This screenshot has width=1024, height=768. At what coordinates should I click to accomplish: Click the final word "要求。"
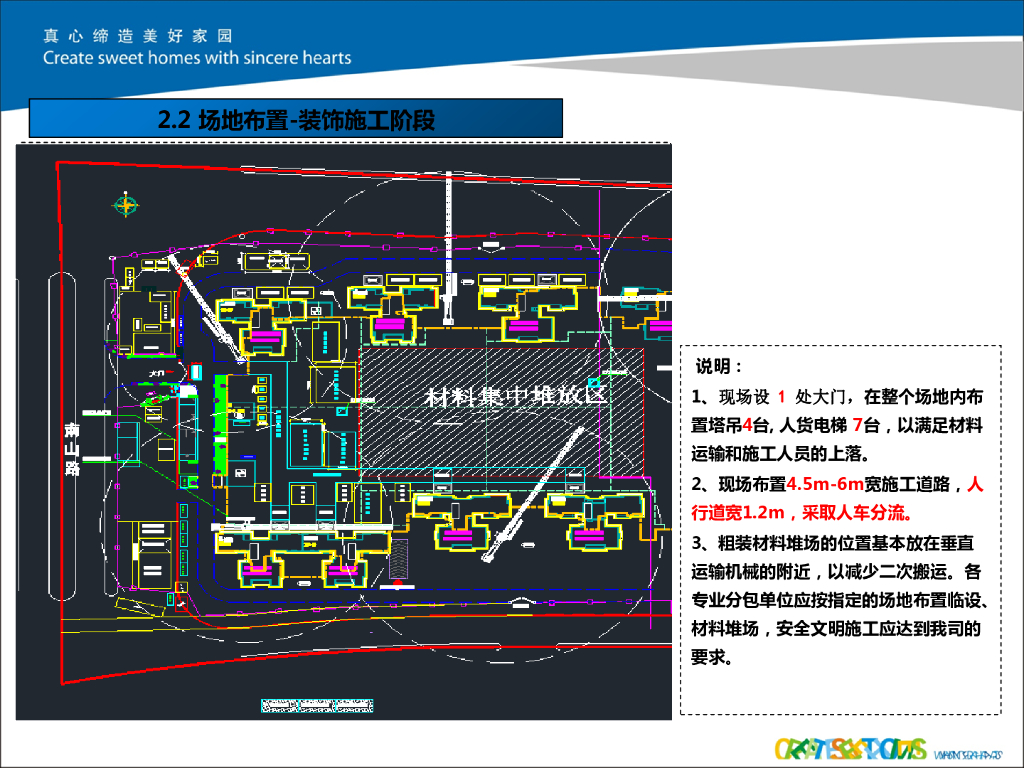[x=712, y=657]
